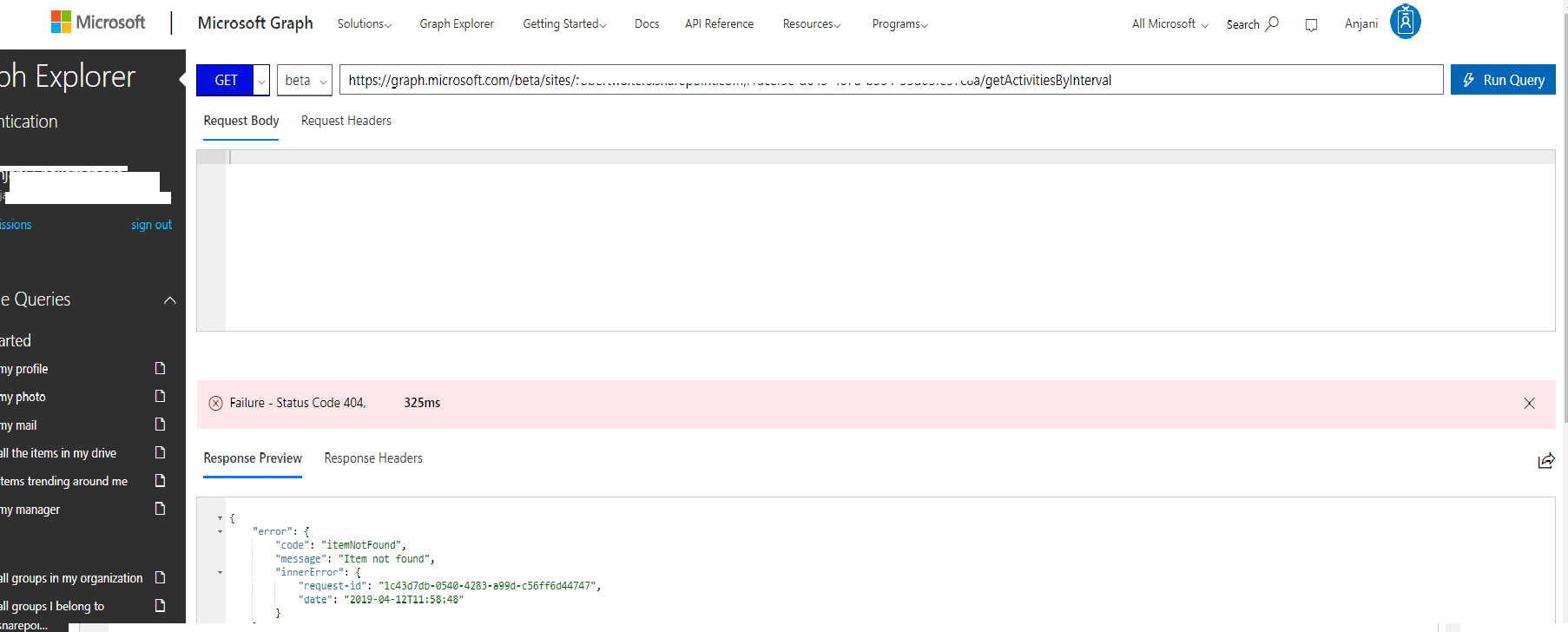The width and height of the screenshot is (1568, 632).
Task: Run all groups I belong to query
Action: click(52, 606)
